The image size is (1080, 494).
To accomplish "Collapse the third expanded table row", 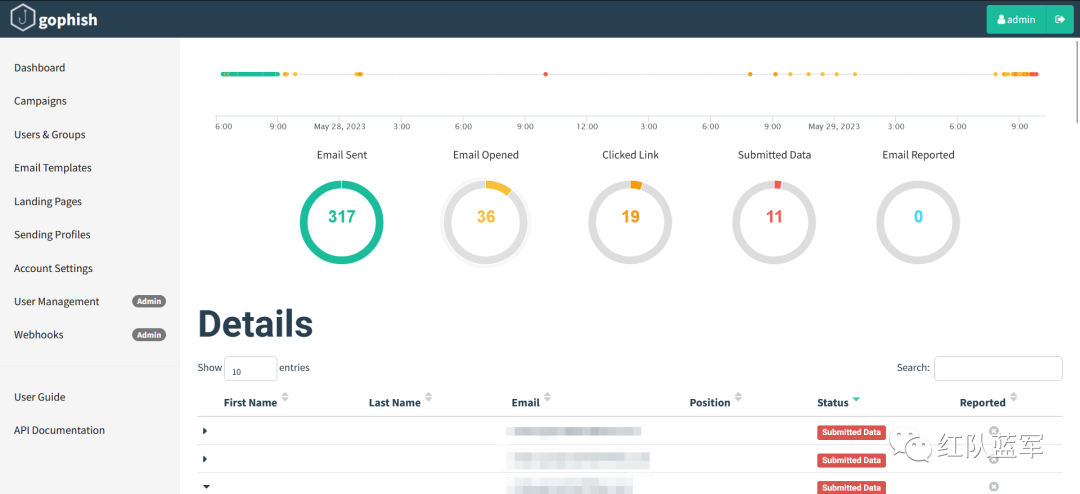I will pyautogui.click(x=205, y=486).
